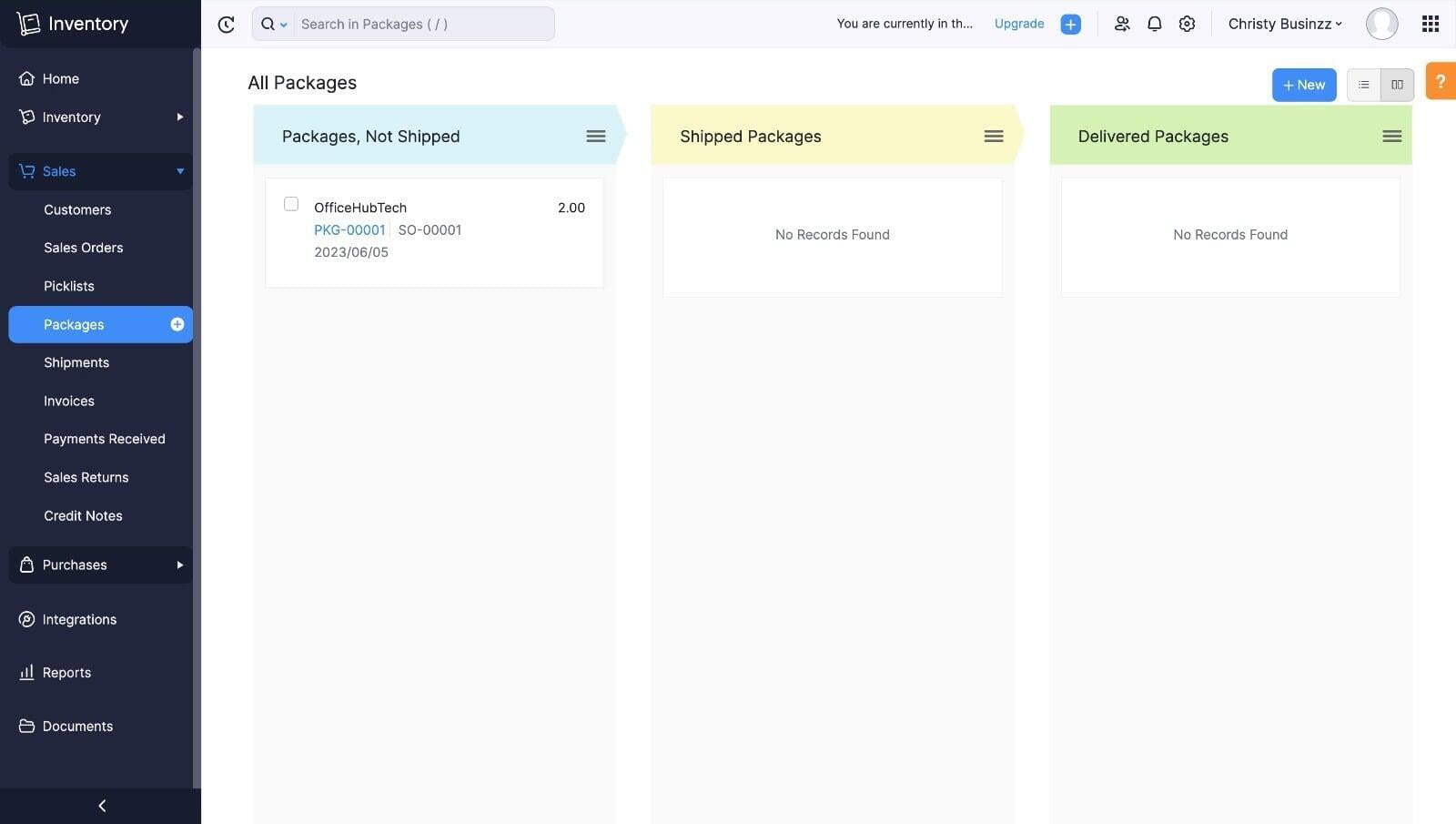The width and height of the screenshot is (1456, 824).
Task: Click the recent history icon beside search bar
Action: 226,24
